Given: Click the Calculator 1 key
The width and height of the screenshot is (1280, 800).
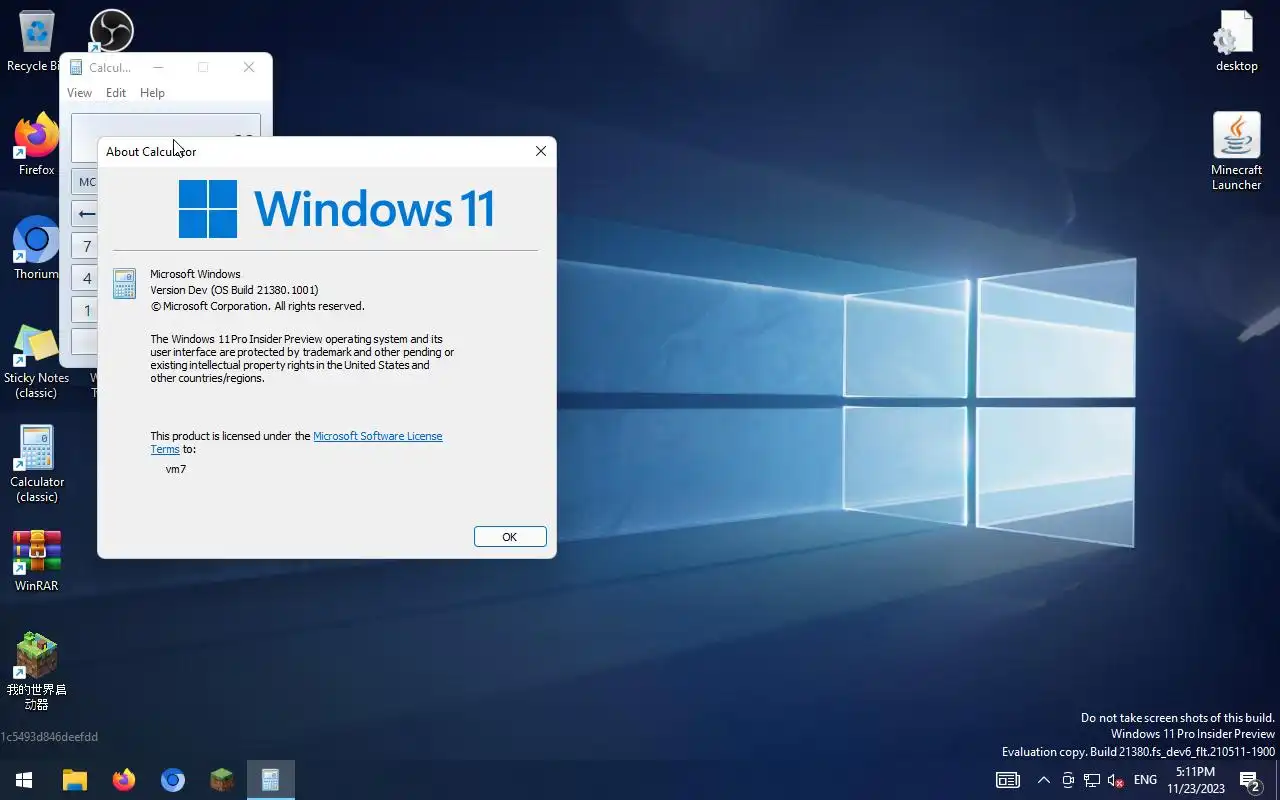Looking at the screenshot, I should click(x=84, y=310).
